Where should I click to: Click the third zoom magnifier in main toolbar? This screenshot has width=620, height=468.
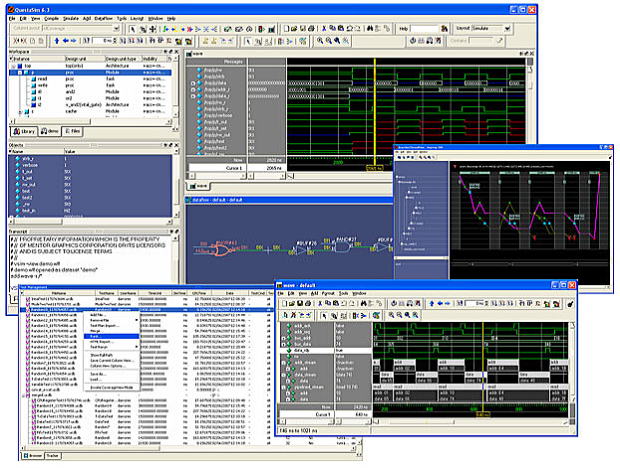[337, 41]
